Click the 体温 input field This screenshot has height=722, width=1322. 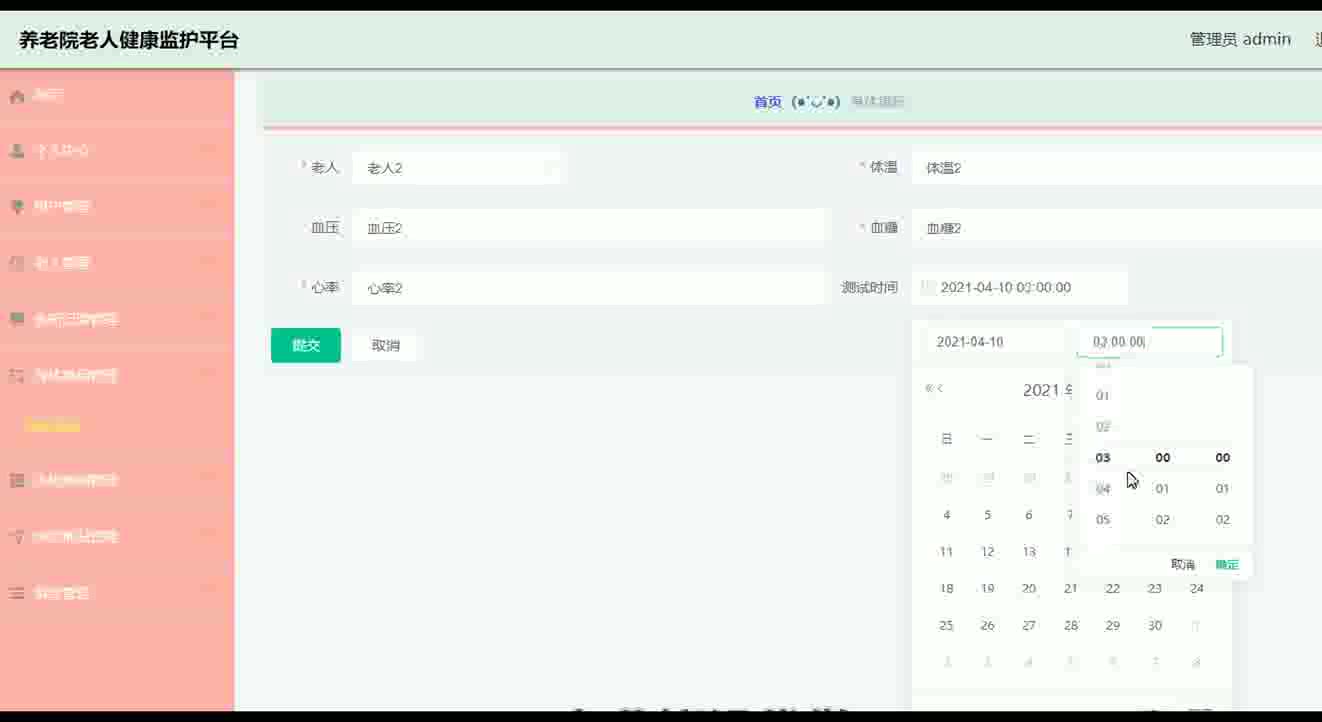click(1116, 168)
